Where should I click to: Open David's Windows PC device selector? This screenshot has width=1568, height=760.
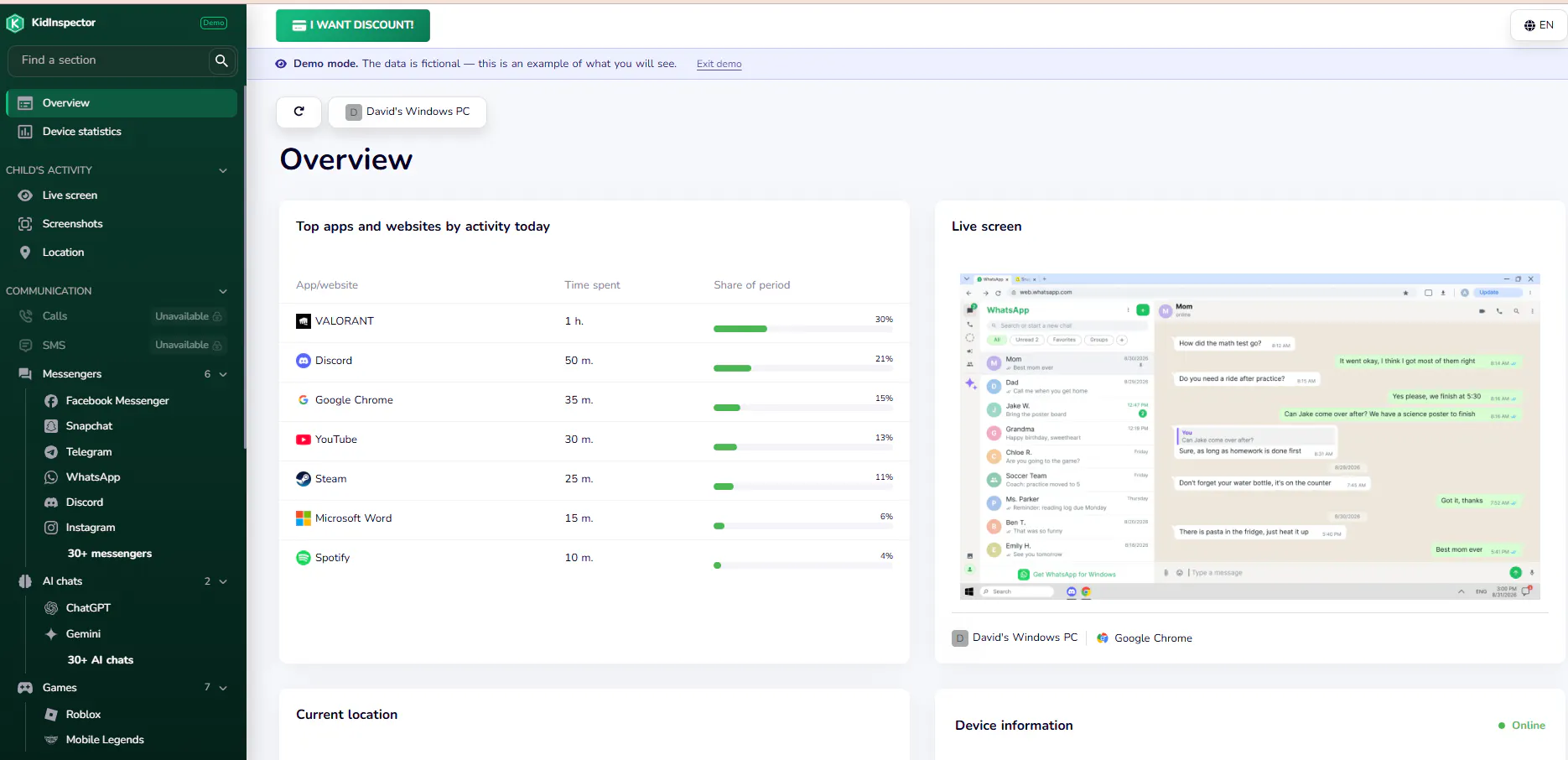point(408,112)
